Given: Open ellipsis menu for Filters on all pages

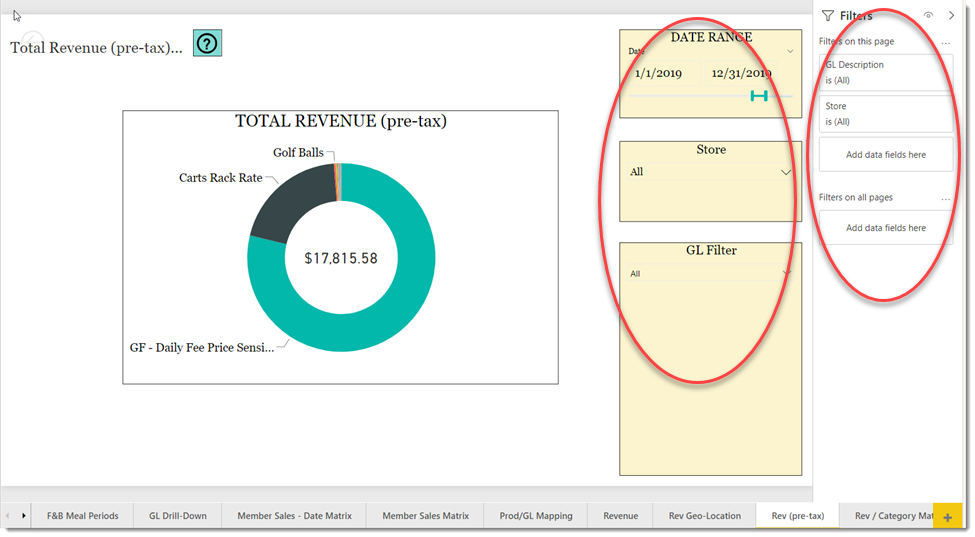Looking at the screenshot, I should coord(946,198).
